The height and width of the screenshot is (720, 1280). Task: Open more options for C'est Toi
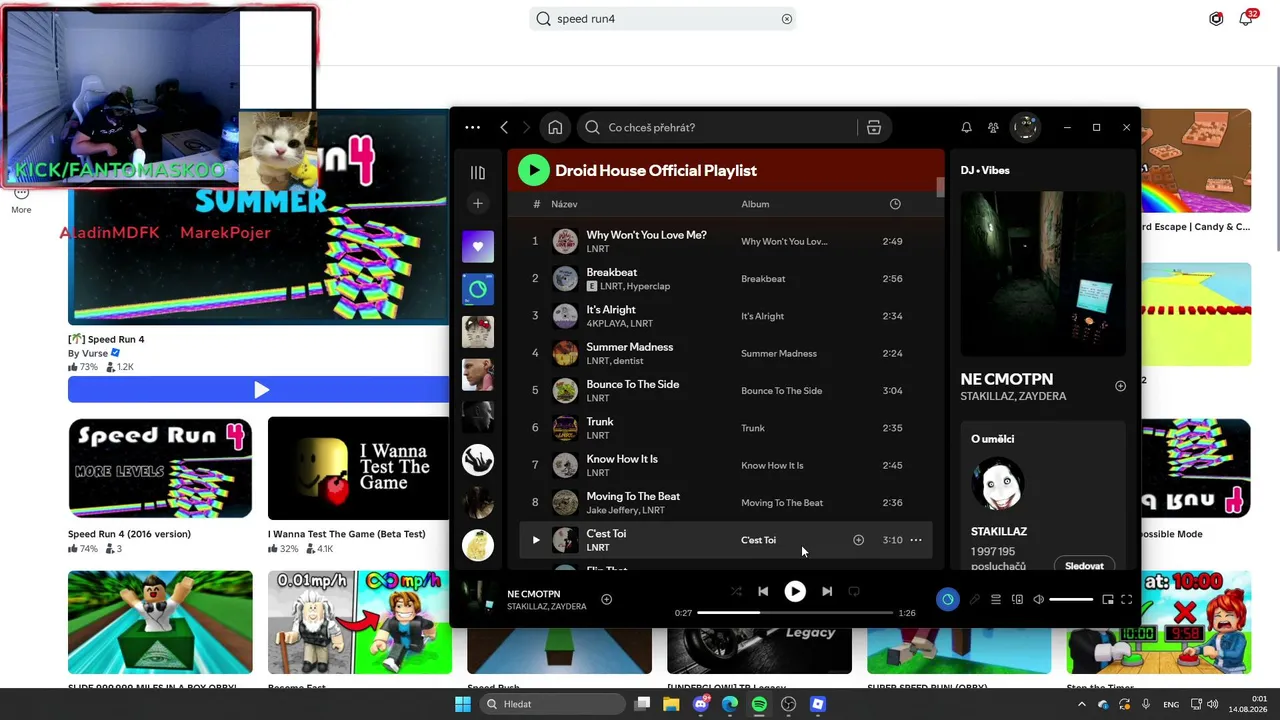click(x=916, y=540)
